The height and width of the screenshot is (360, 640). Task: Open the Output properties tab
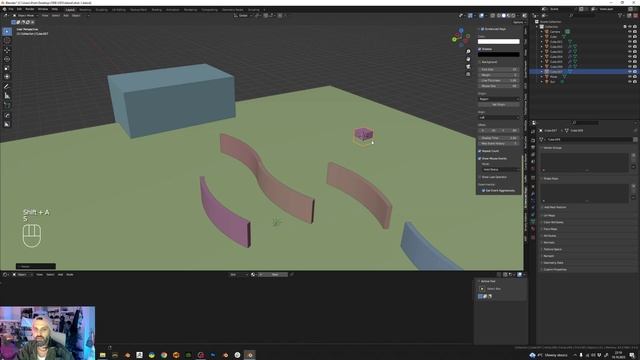533,147
